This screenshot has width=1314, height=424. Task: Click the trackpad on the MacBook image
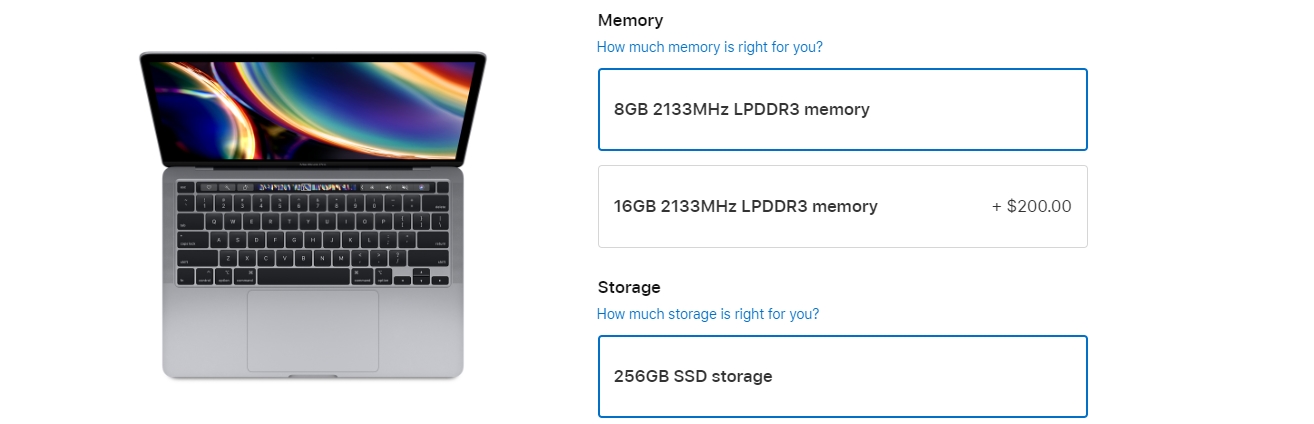[313, 330]
